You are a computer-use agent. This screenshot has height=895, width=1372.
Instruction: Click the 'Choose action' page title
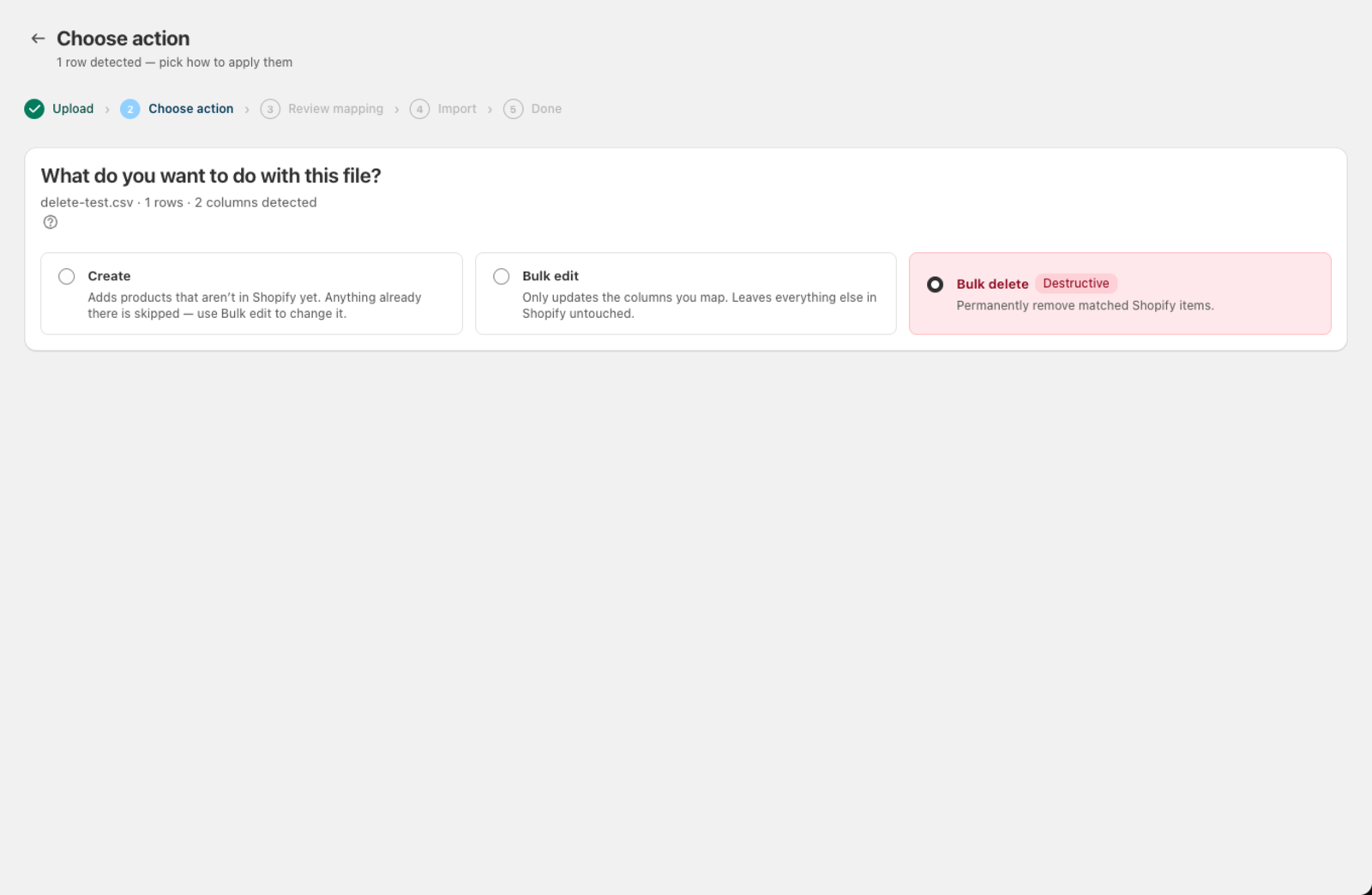(123, 39)
